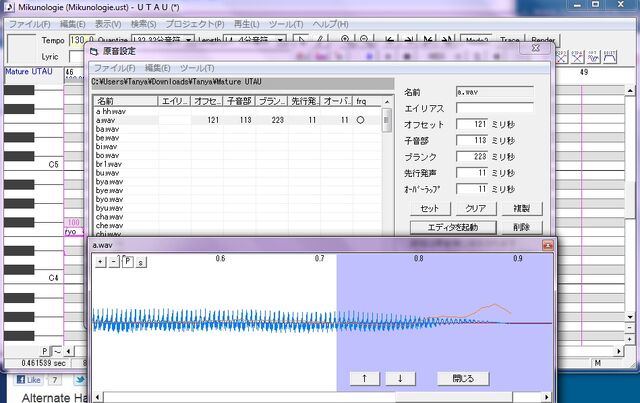Viewport: 640px width, 403px height.
Task: Sort list by 名前 column header
Action: pos(126,101)
